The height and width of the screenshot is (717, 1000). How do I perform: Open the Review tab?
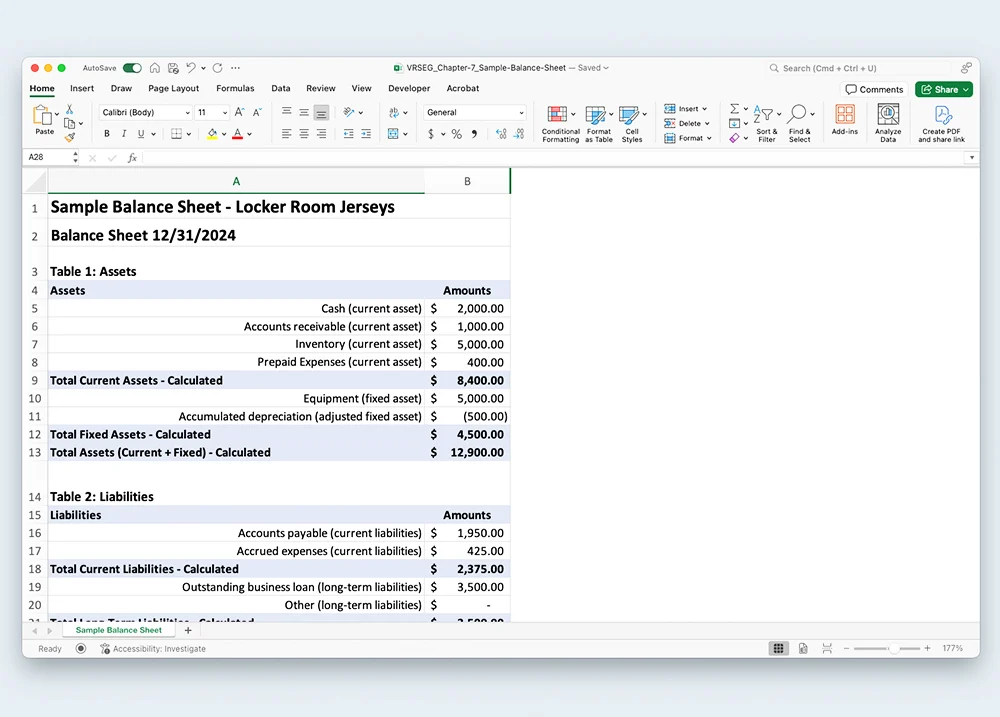pyautogui.click(x=321, y=89)
